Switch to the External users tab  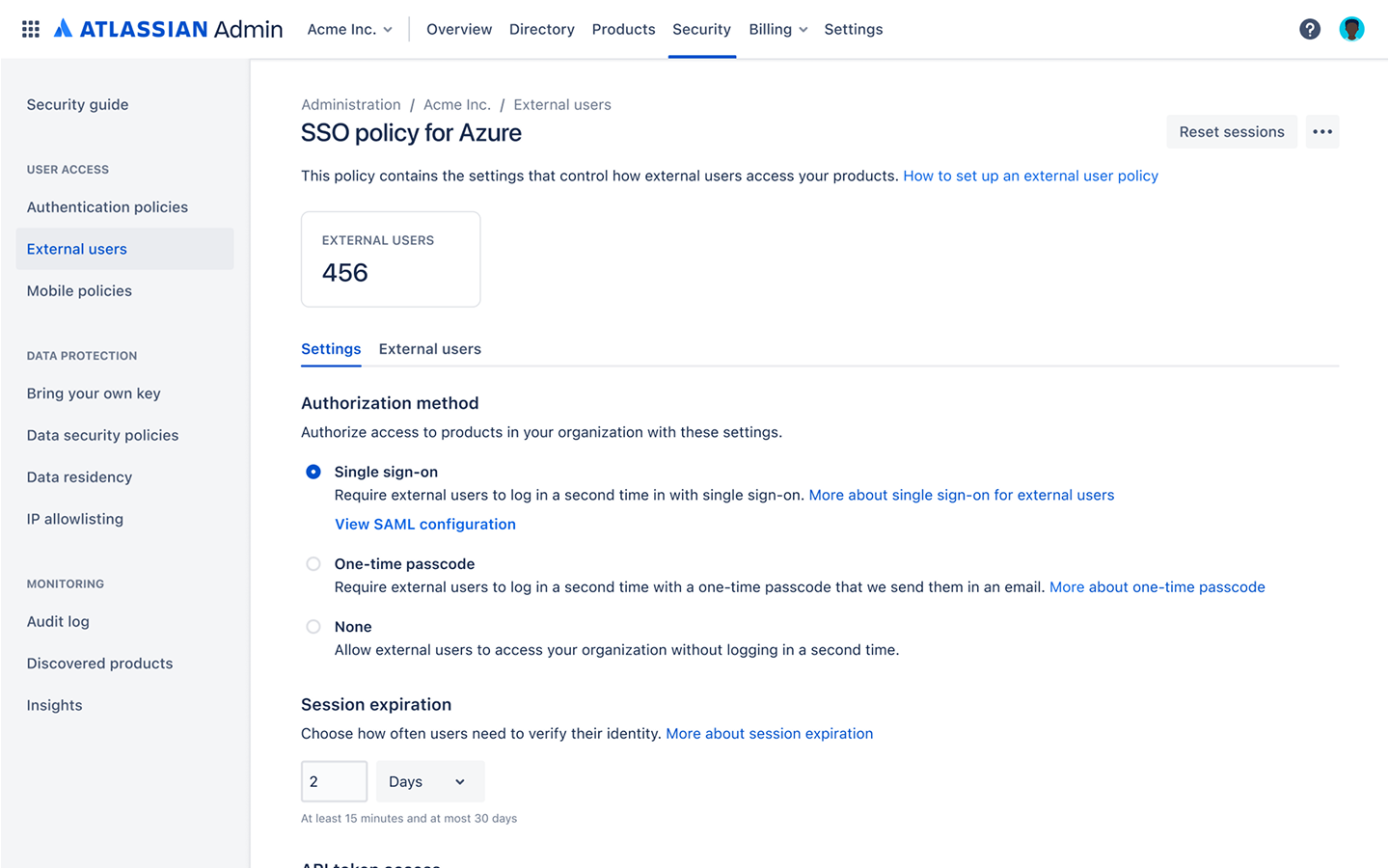pos(429,349)
